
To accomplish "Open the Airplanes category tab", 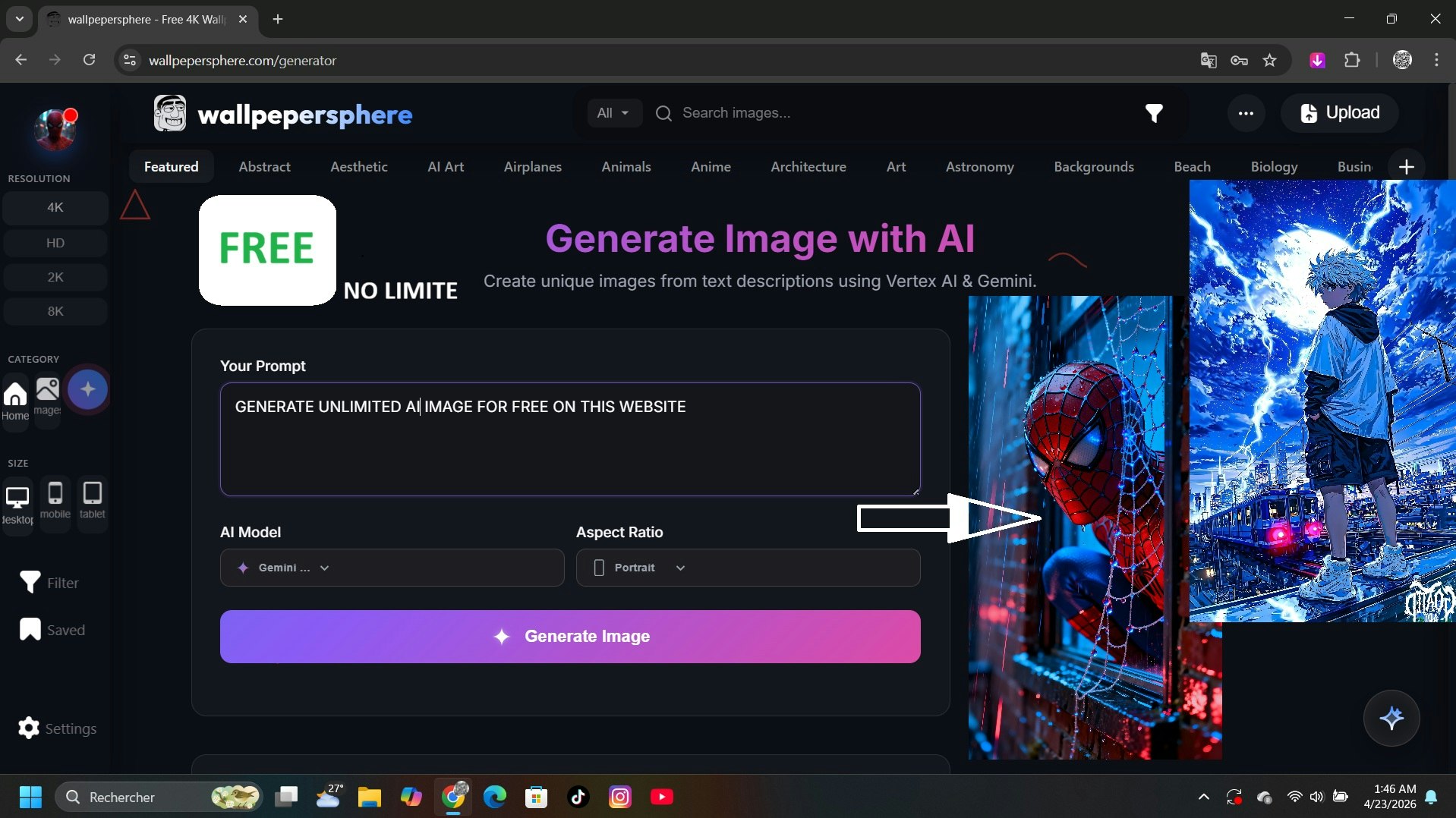I will pyautogui.click(x=532, y=167).
